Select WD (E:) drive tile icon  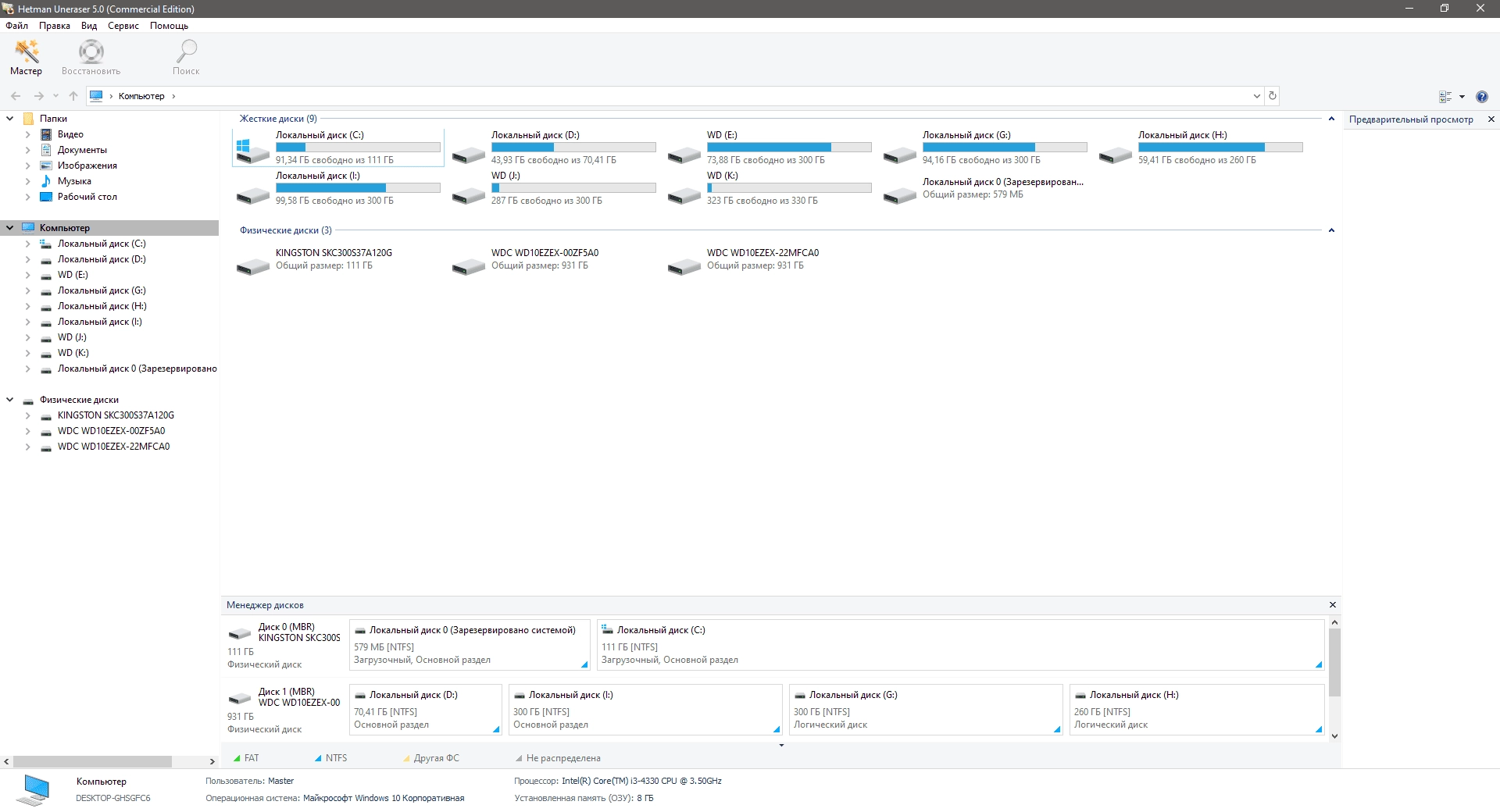tap(684, 154)
